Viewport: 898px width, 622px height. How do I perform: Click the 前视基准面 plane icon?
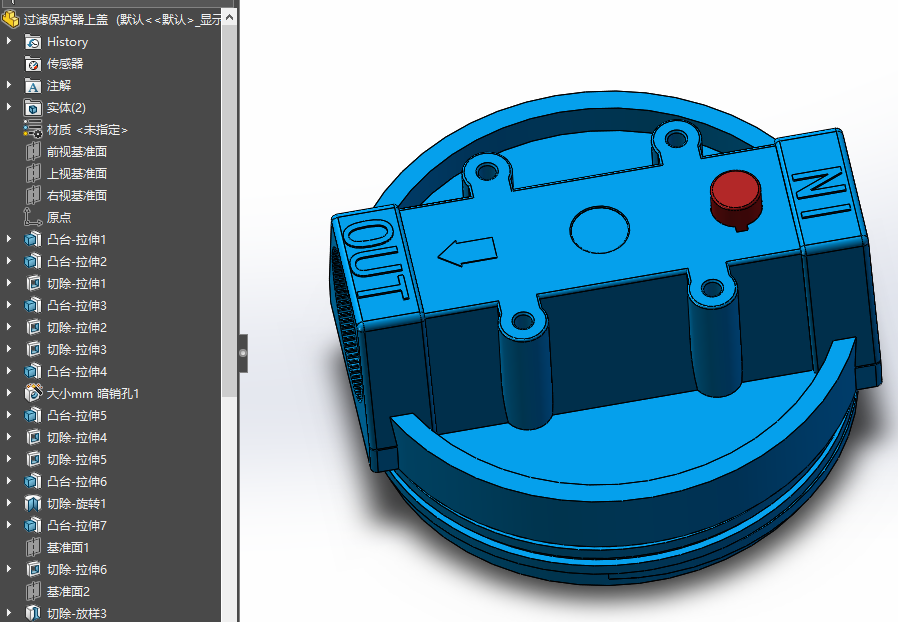[x=33, y=152]
